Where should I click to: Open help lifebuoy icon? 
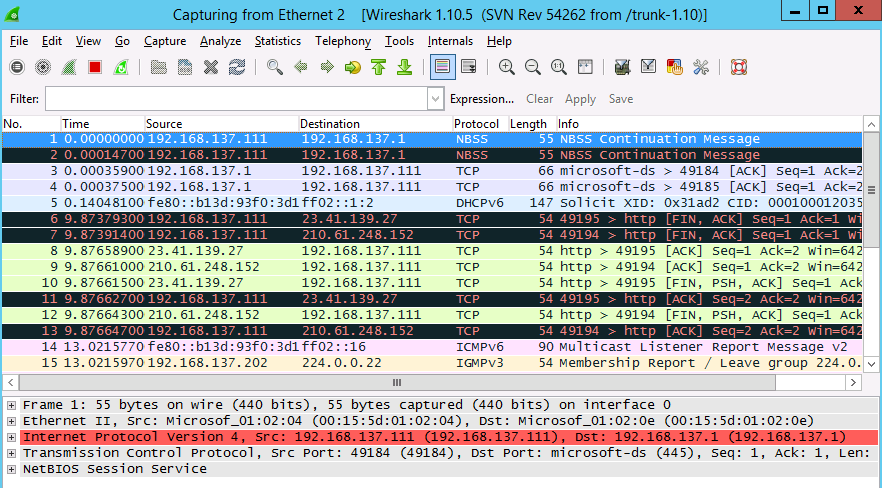738,67
